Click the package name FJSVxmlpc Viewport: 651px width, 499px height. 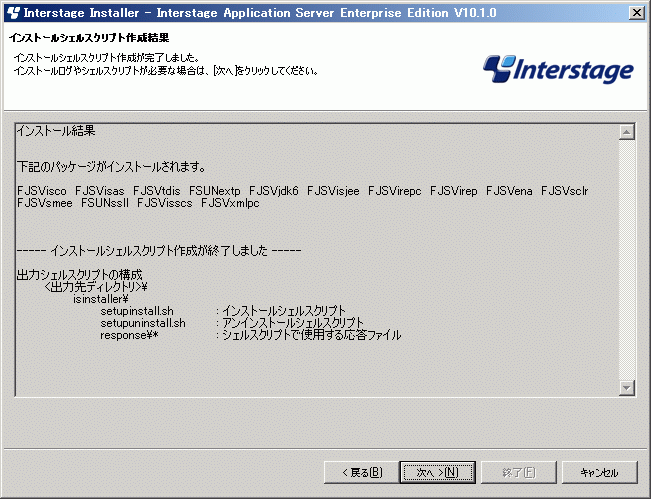click(230, 203)
